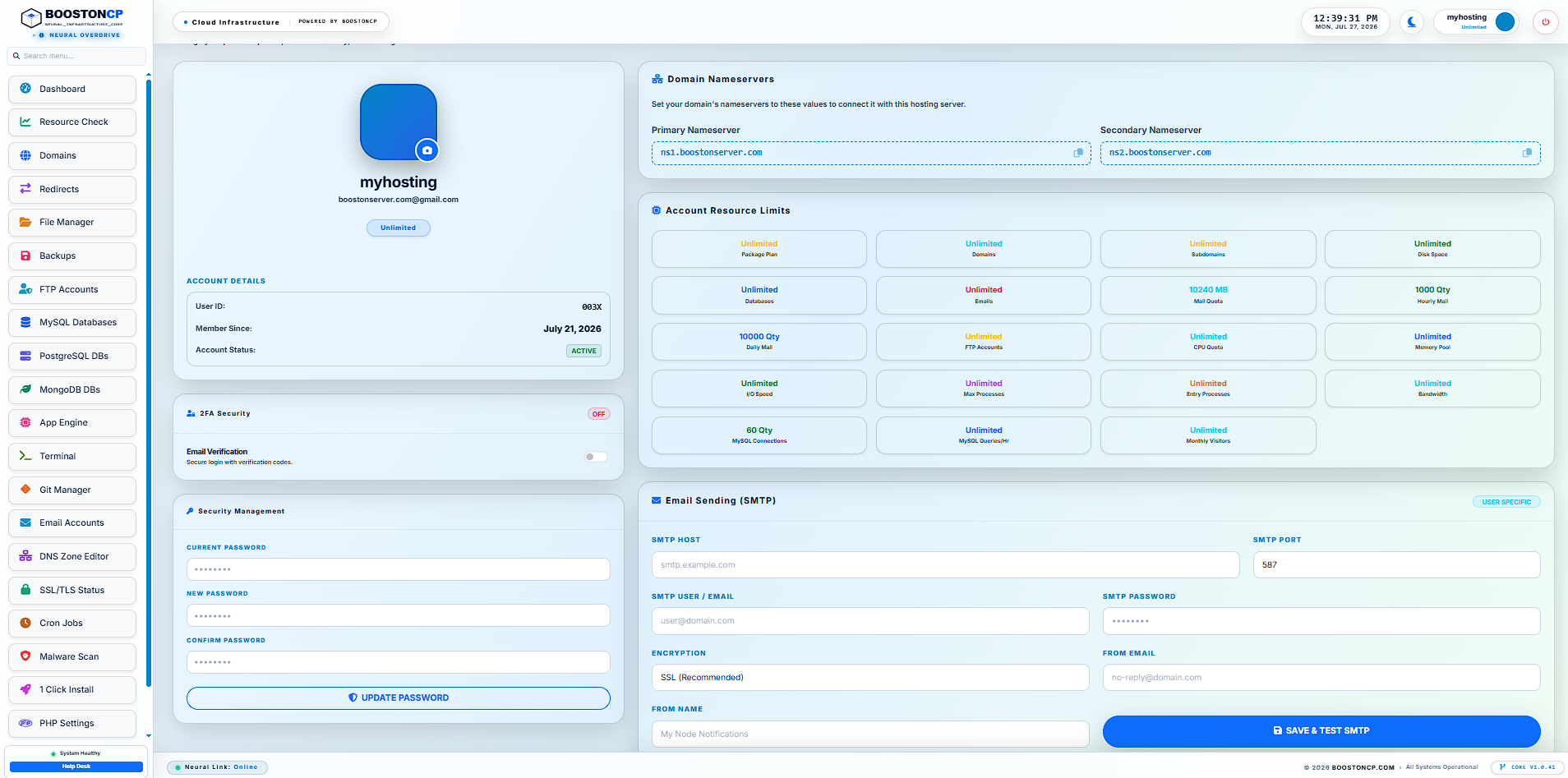Copy the secondary nameserver value

click(x=1527, y=153)
